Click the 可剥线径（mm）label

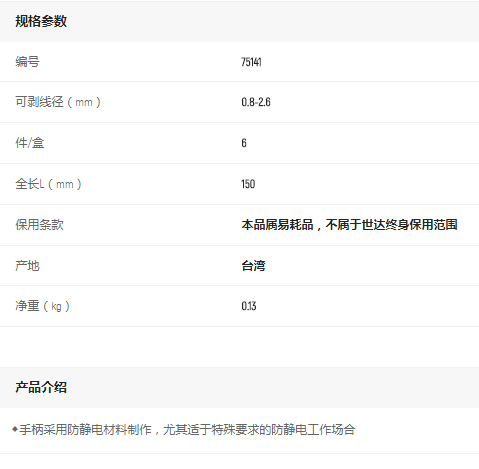(x=58, y=102)
